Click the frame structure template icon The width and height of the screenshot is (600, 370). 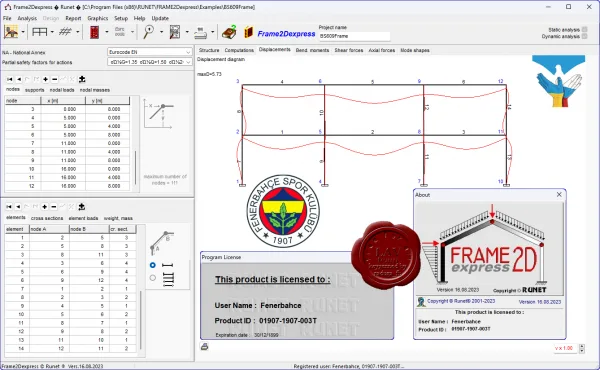pos(39,32)
